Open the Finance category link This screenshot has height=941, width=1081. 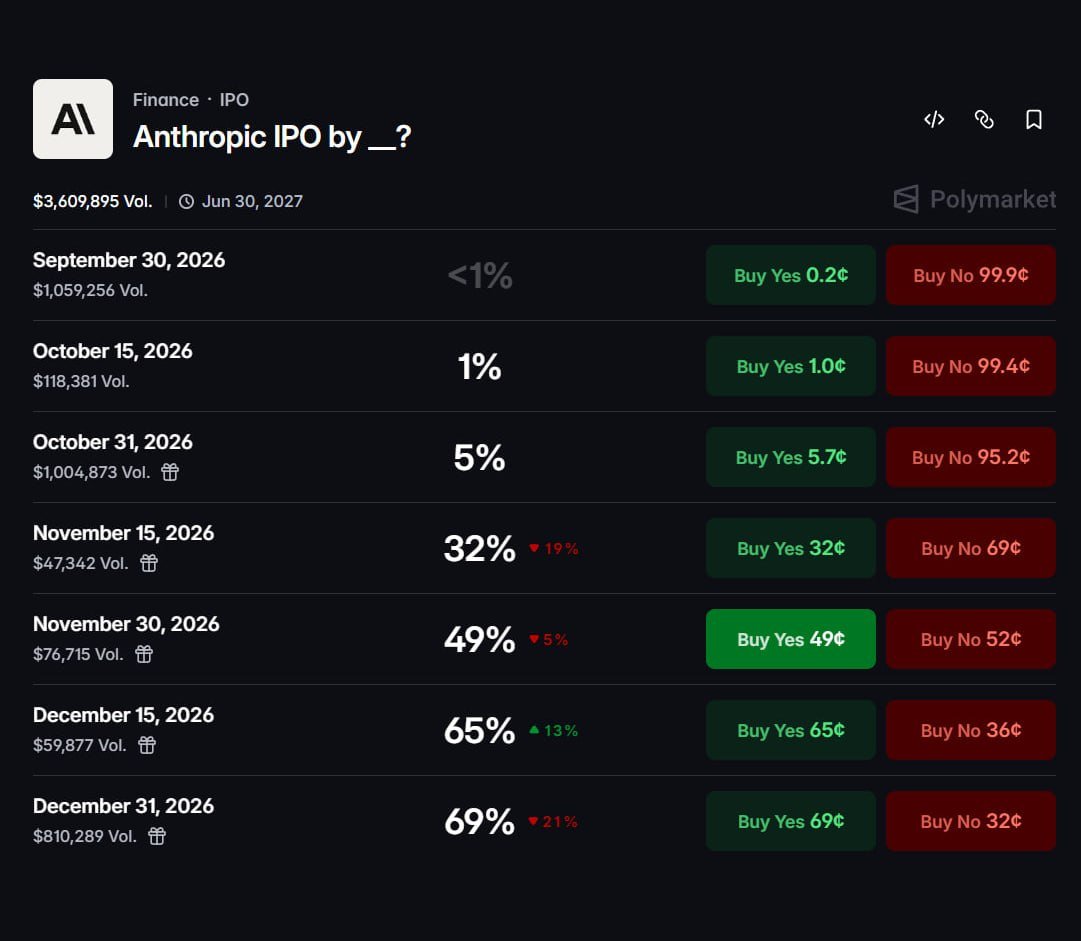pos(165,100)
